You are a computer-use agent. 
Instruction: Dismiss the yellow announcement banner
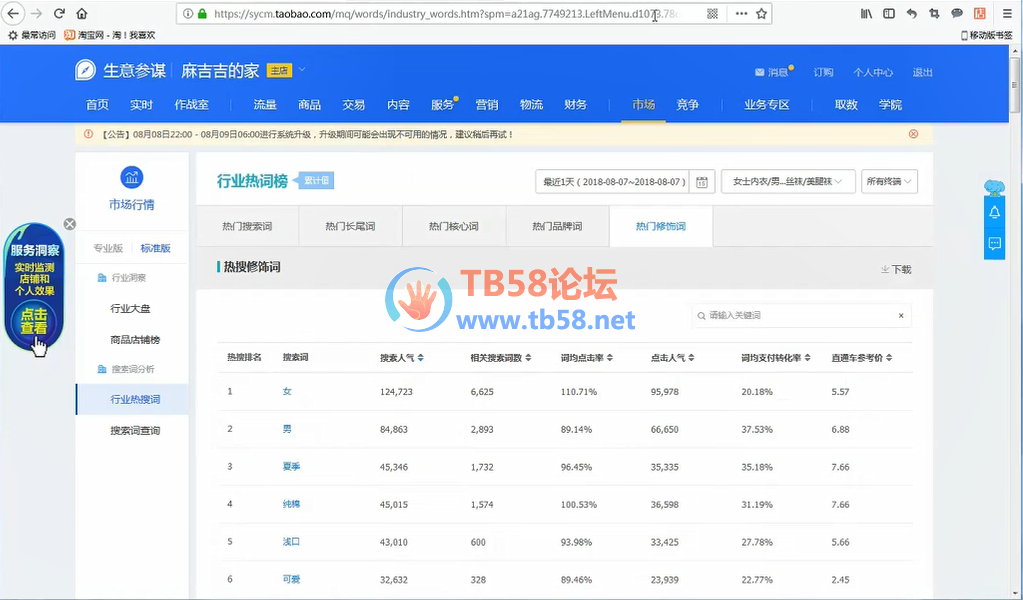click(x=913, y=134)
